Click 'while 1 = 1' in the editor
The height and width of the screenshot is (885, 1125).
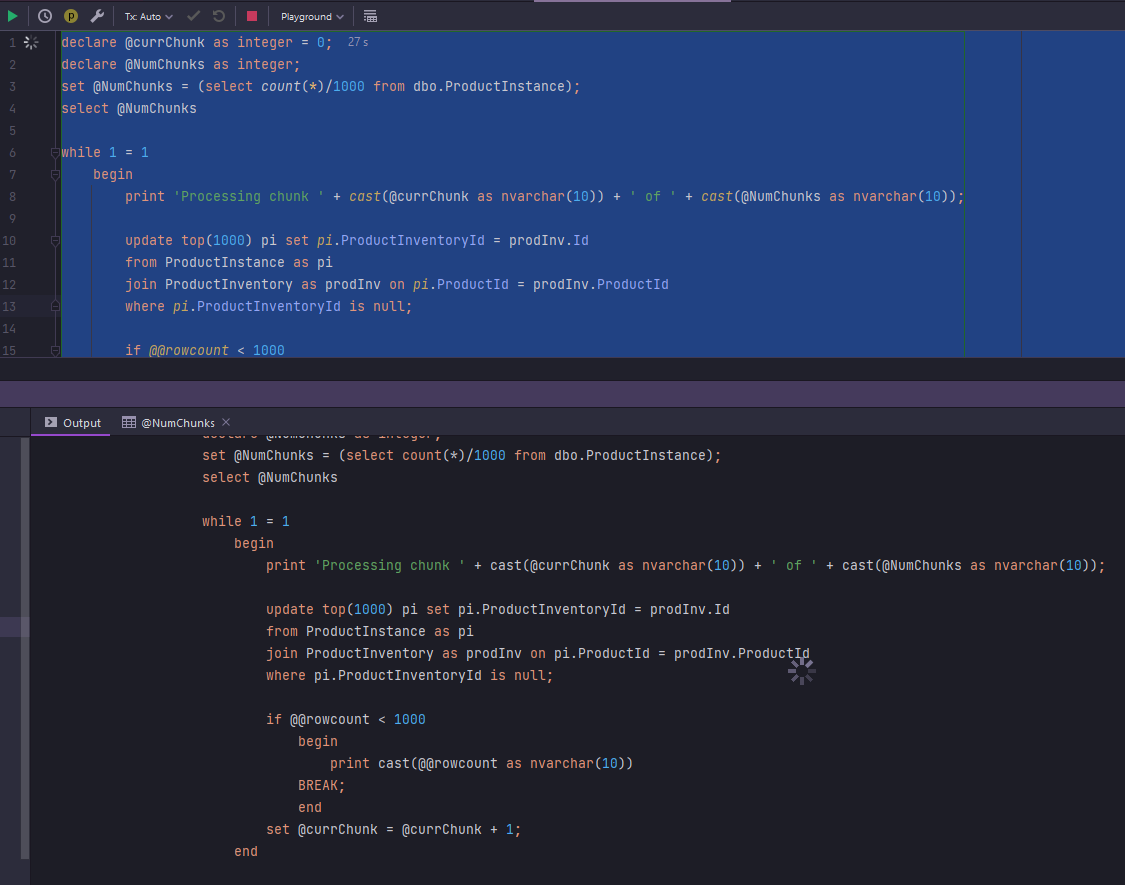click(x=105, y=152)
